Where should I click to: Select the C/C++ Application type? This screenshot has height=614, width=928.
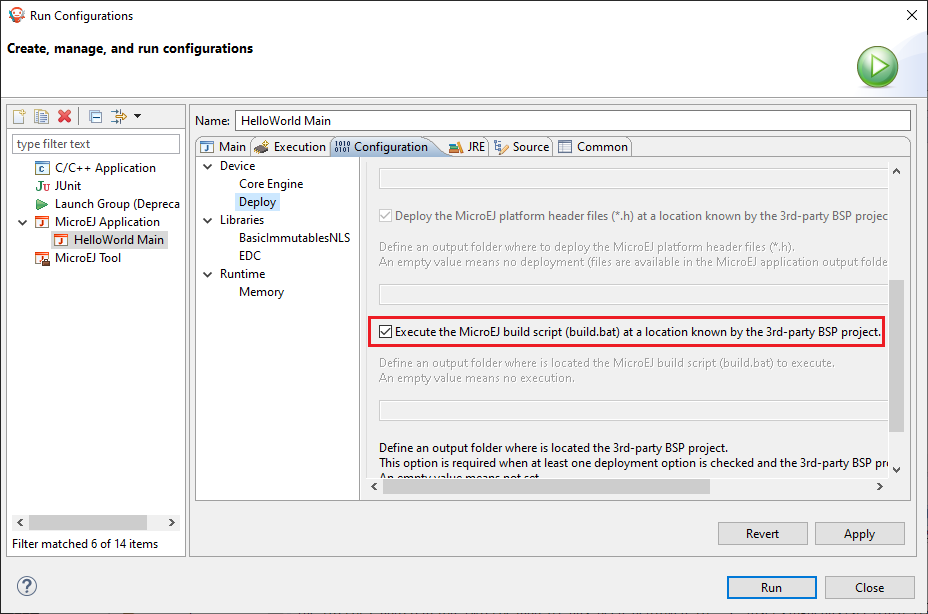click(105, 168)
